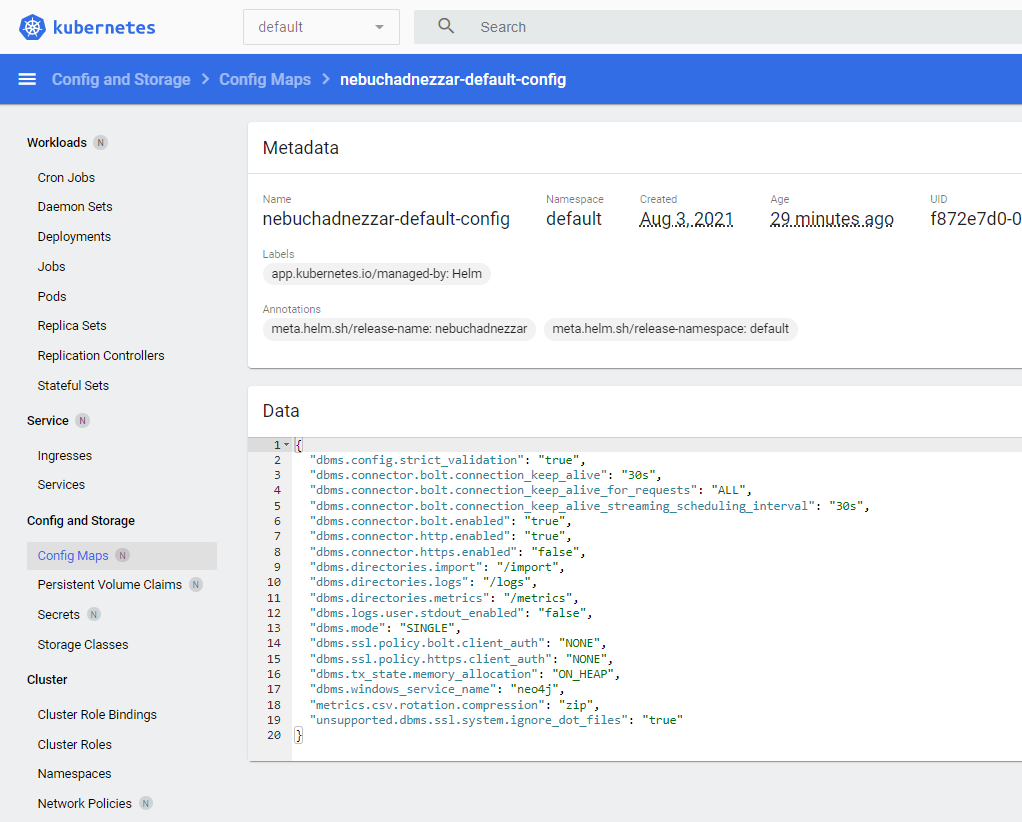
Task: Open Workloads section in sidebar
Action: point(57,142)
